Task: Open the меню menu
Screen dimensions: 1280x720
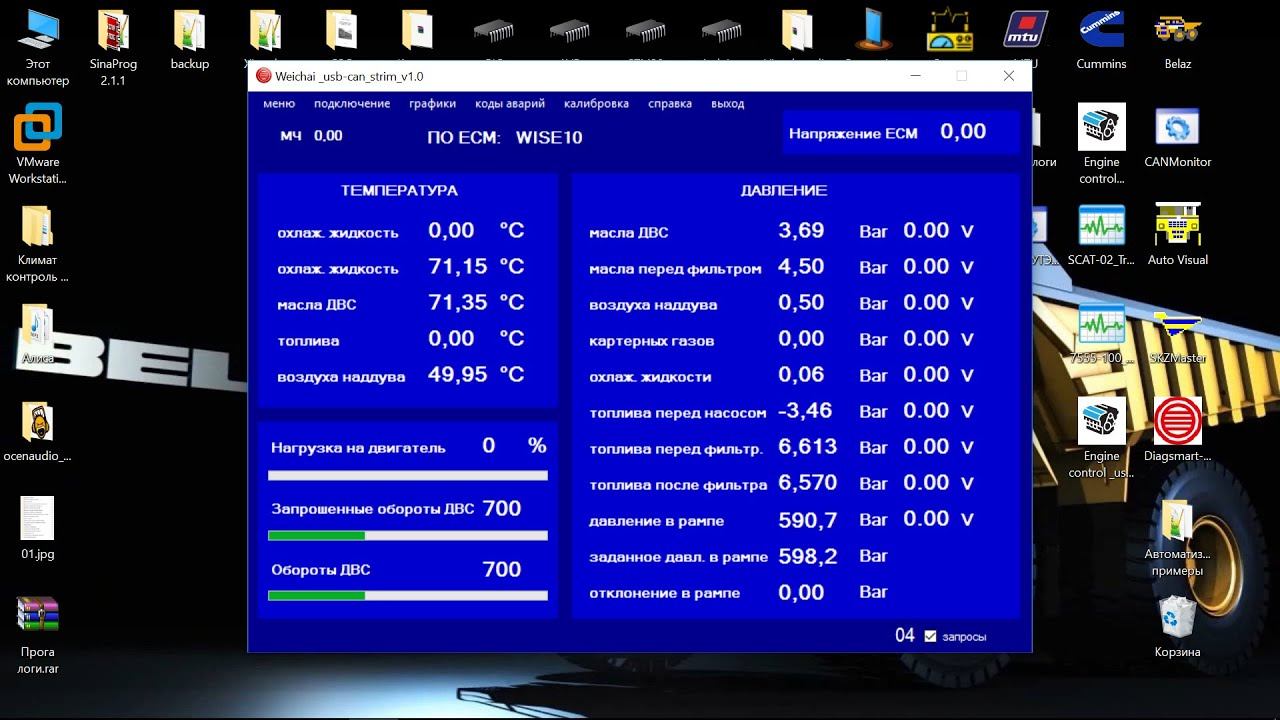Action: click(279, 104)
